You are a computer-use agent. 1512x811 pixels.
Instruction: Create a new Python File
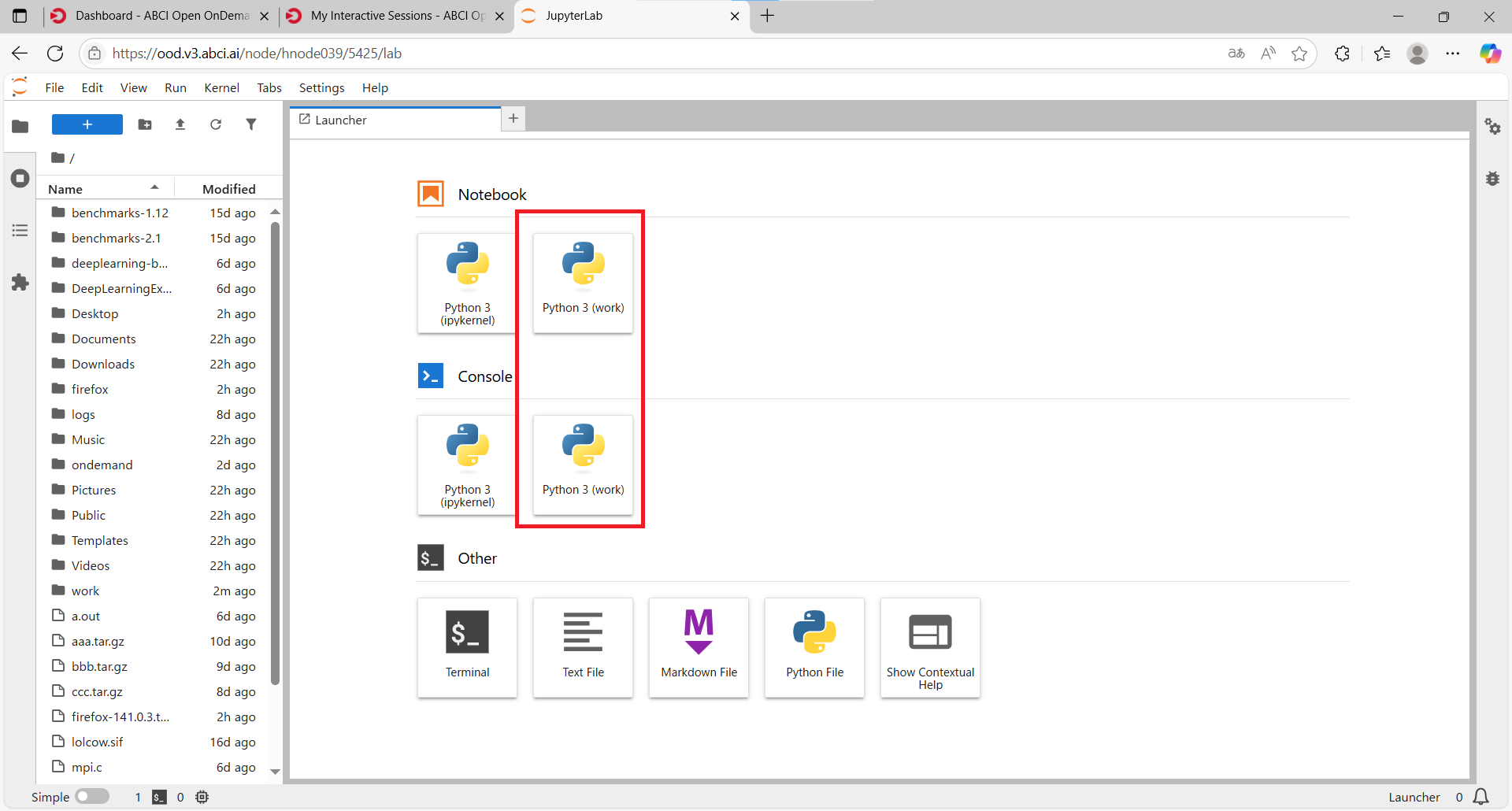click(815, 648)
